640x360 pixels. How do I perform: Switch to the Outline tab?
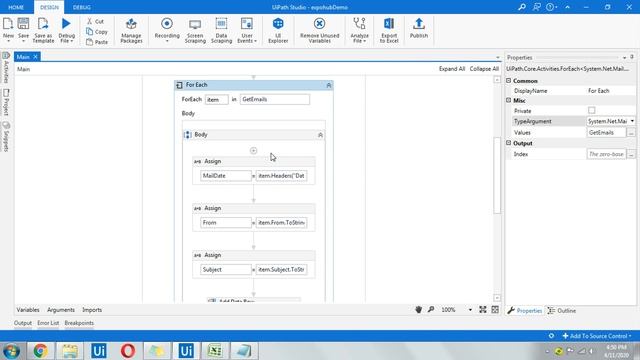[x=562, y=311]
